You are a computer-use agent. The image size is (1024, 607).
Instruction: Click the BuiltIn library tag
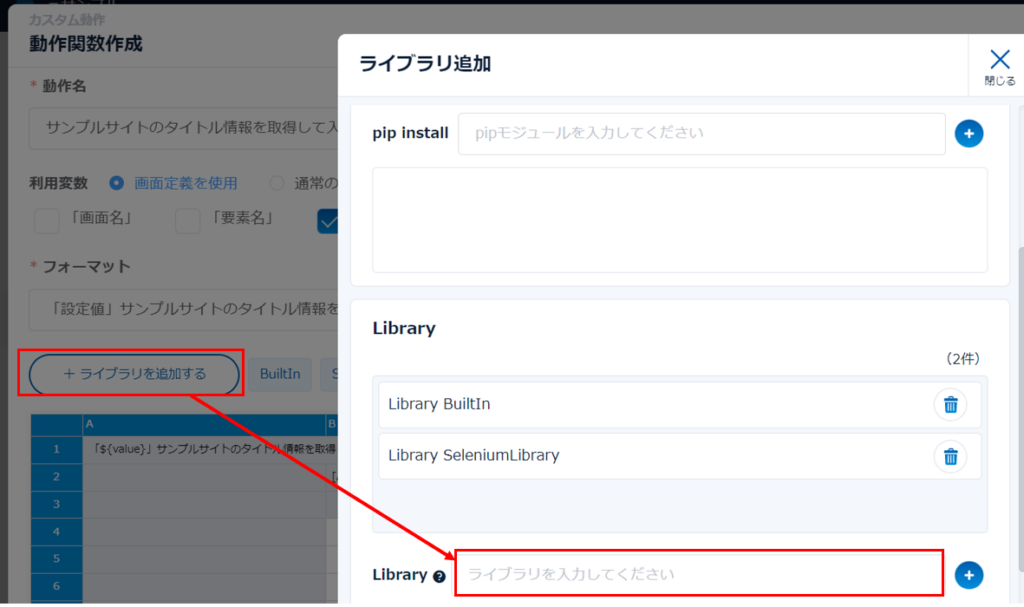[280, 374]
